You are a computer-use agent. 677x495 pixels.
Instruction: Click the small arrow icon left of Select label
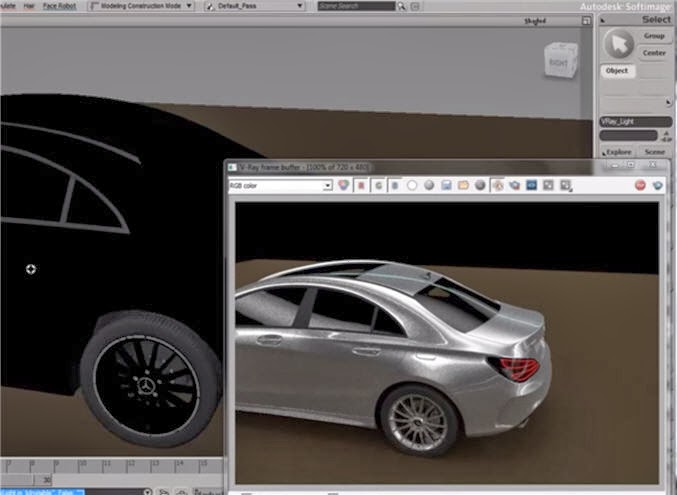point(603,20)
